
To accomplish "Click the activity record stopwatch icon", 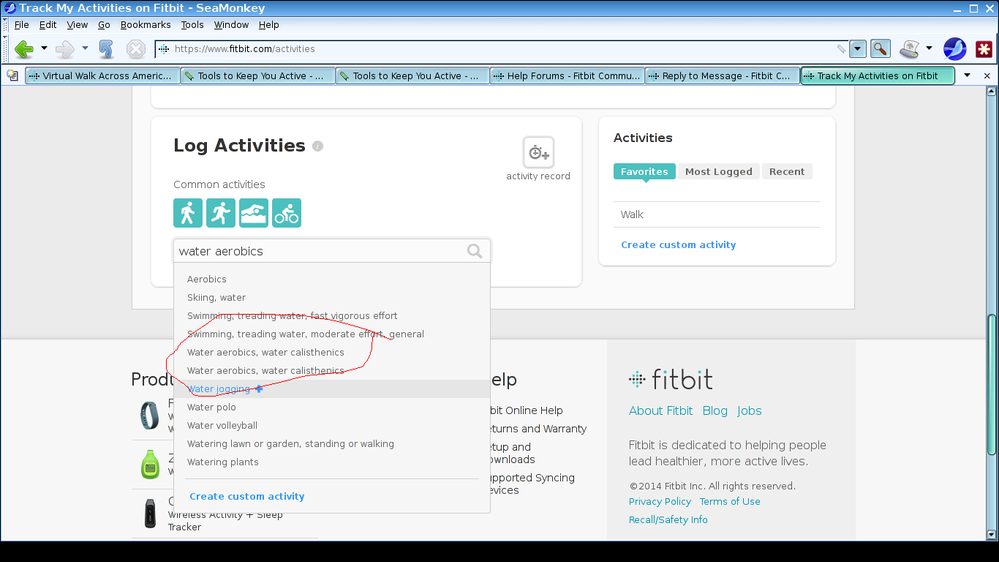I will pos(538,152).
